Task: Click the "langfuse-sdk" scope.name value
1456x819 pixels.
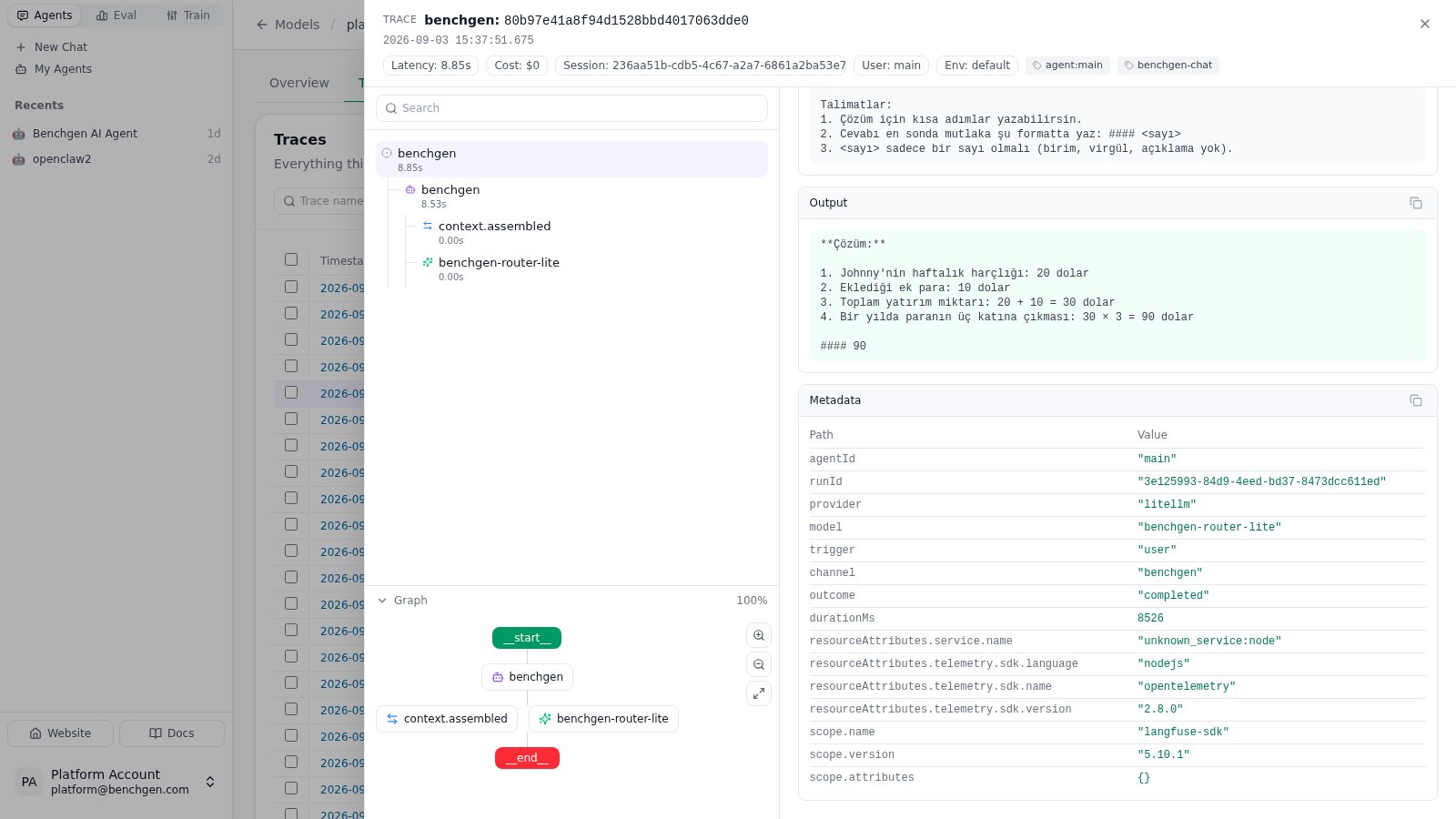Action: pos(1183,733)
